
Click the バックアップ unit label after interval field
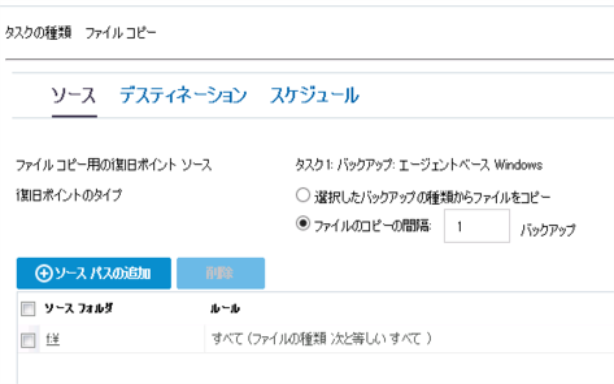[x=548, y=230]
